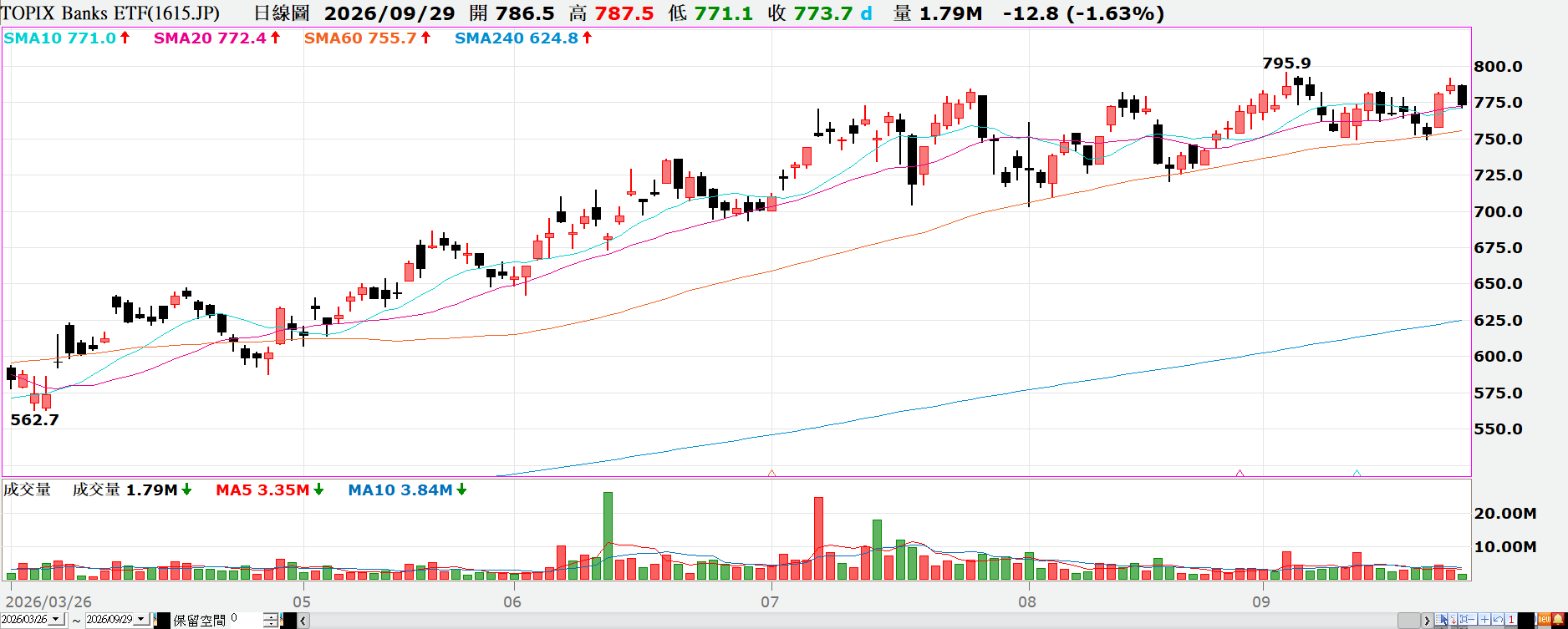Click the -12.8 (-1.63%) change value
This screenshot has width=1568, height=629.
point(1083,13)
